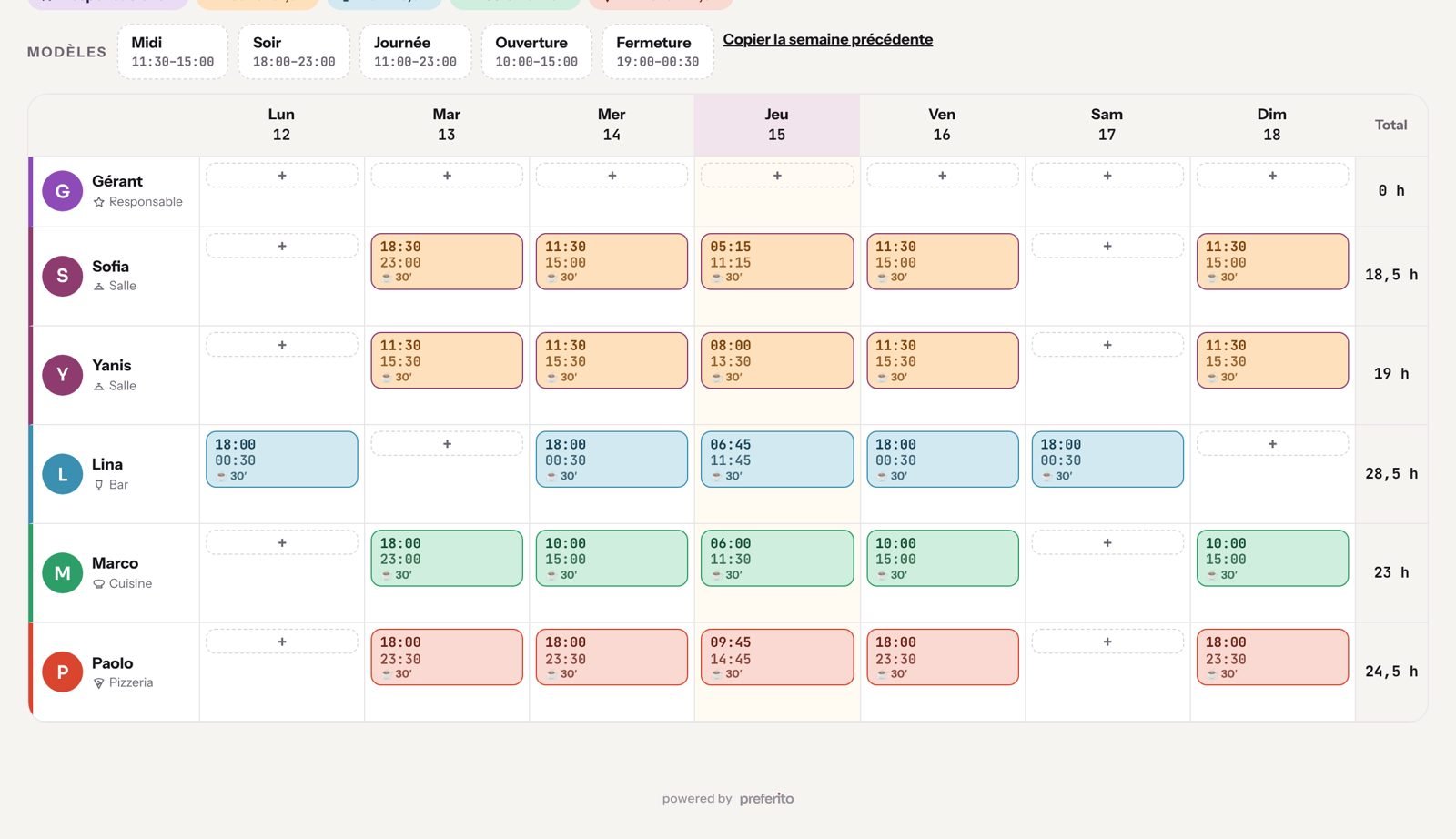Apply the Soir 18:00-23:00 template
The height and width of the screenshot is (839, 1456).
click(x=294, y=52)
